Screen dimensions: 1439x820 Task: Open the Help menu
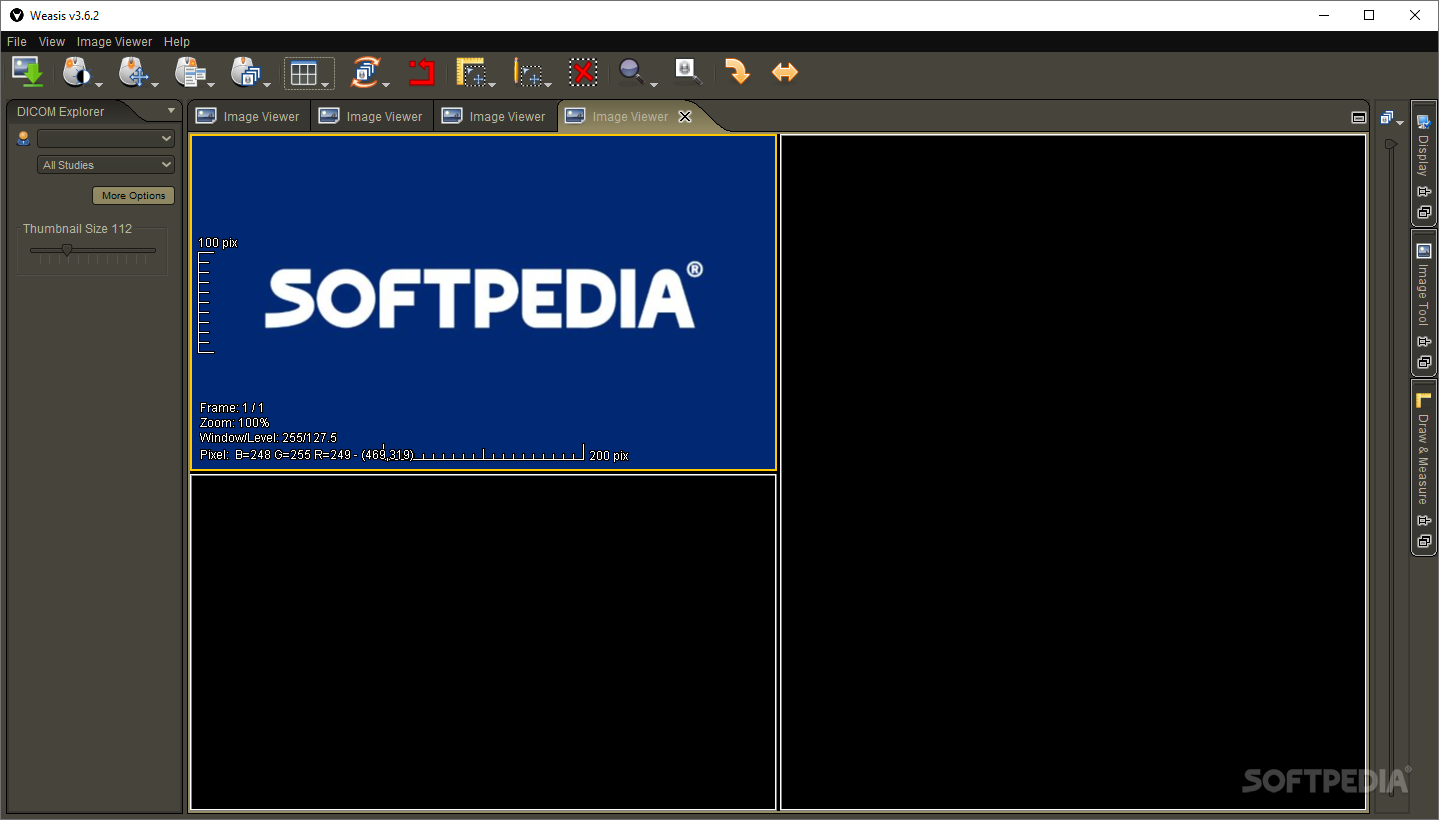tap(177, 42)
